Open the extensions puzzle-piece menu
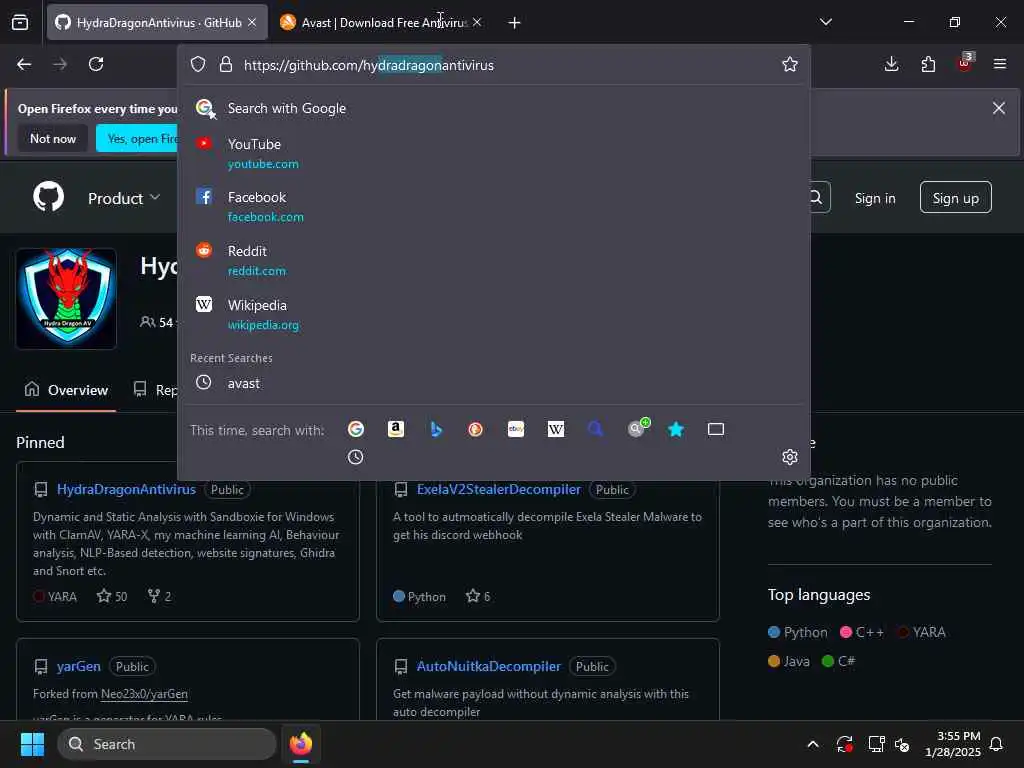Image resolution: width=1024 pixels, height=768 pixels. coord(928,64)
